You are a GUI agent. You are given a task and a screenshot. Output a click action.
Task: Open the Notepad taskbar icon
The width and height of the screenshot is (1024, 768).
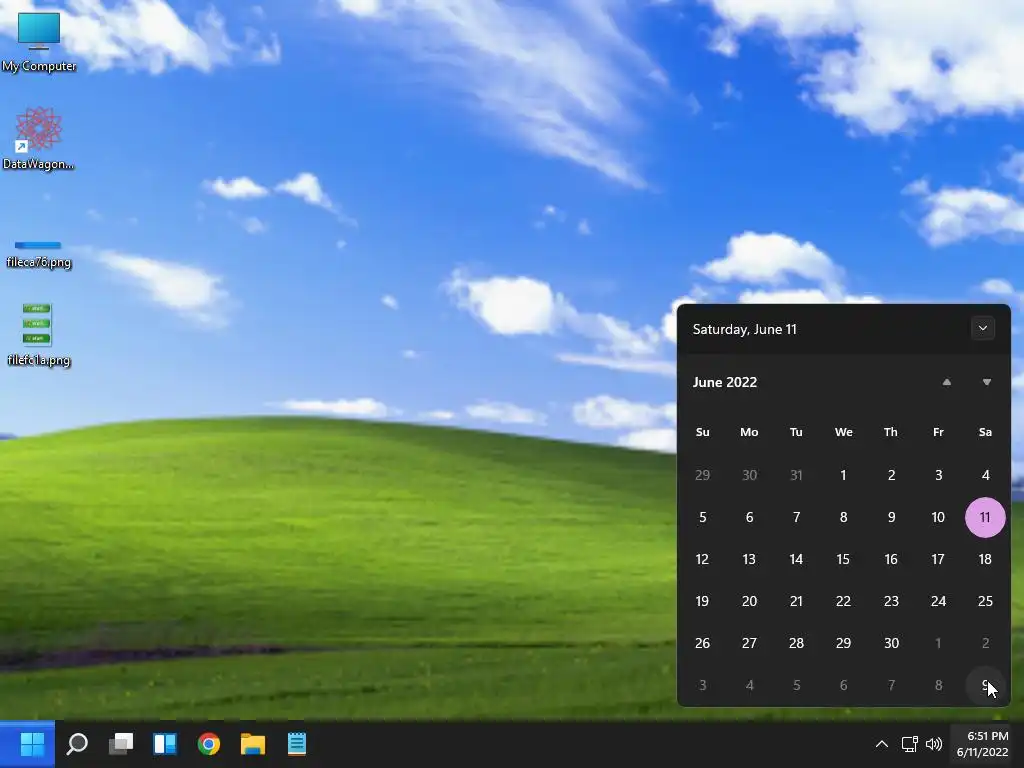296,744
